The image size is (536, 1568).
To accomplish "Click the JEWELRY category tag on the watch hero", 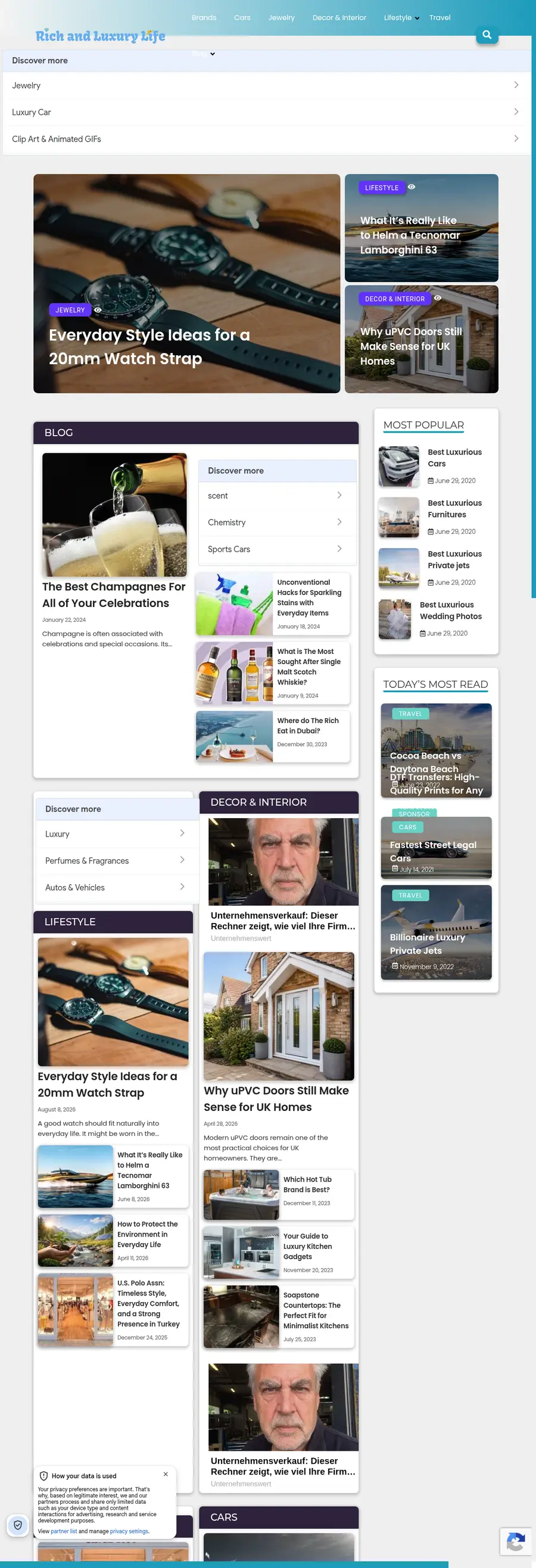I will (x=70, y=310).
